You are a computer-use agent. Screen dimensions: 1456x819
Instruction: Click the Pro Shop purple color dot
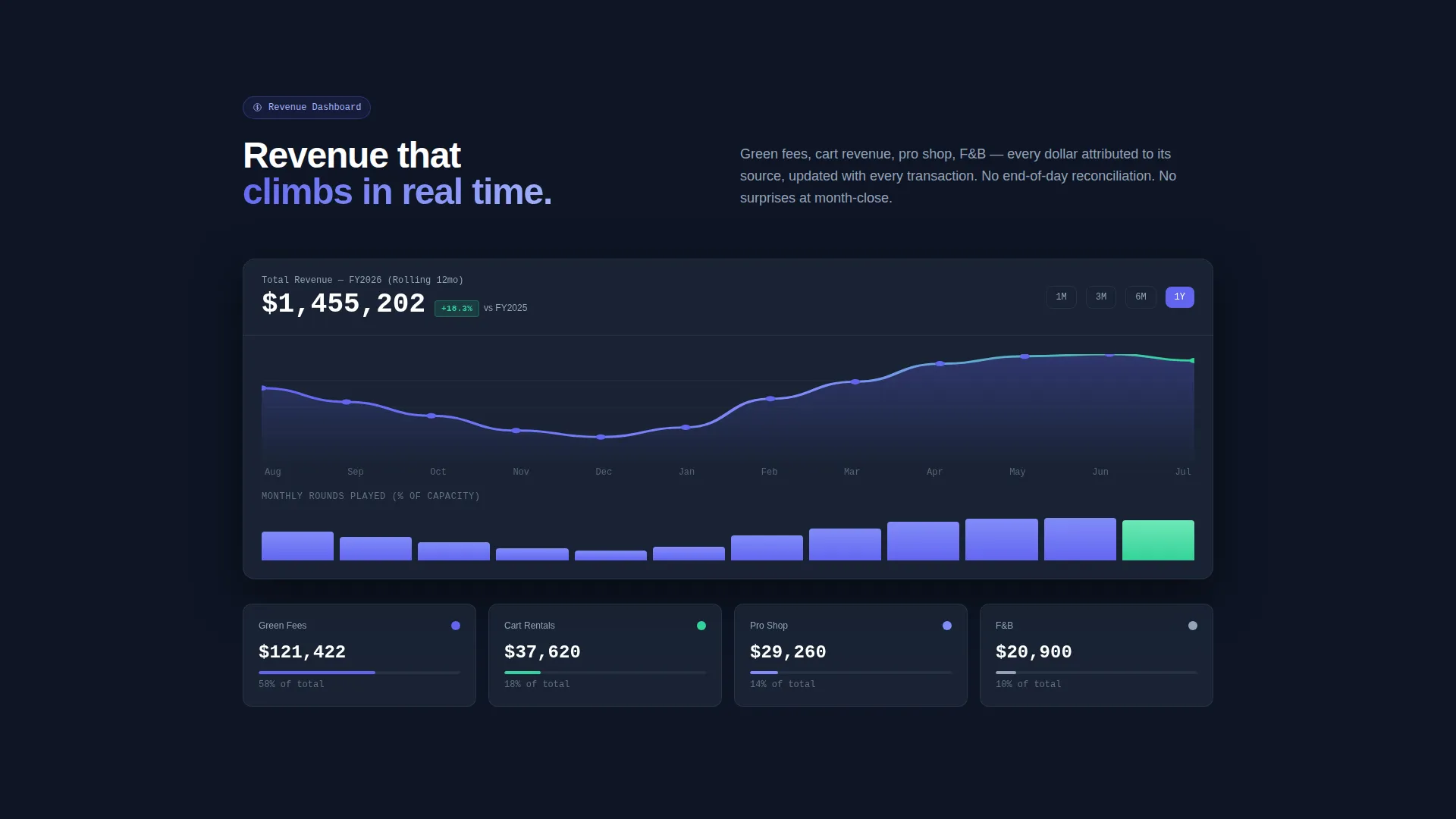[x=947, y=626]
